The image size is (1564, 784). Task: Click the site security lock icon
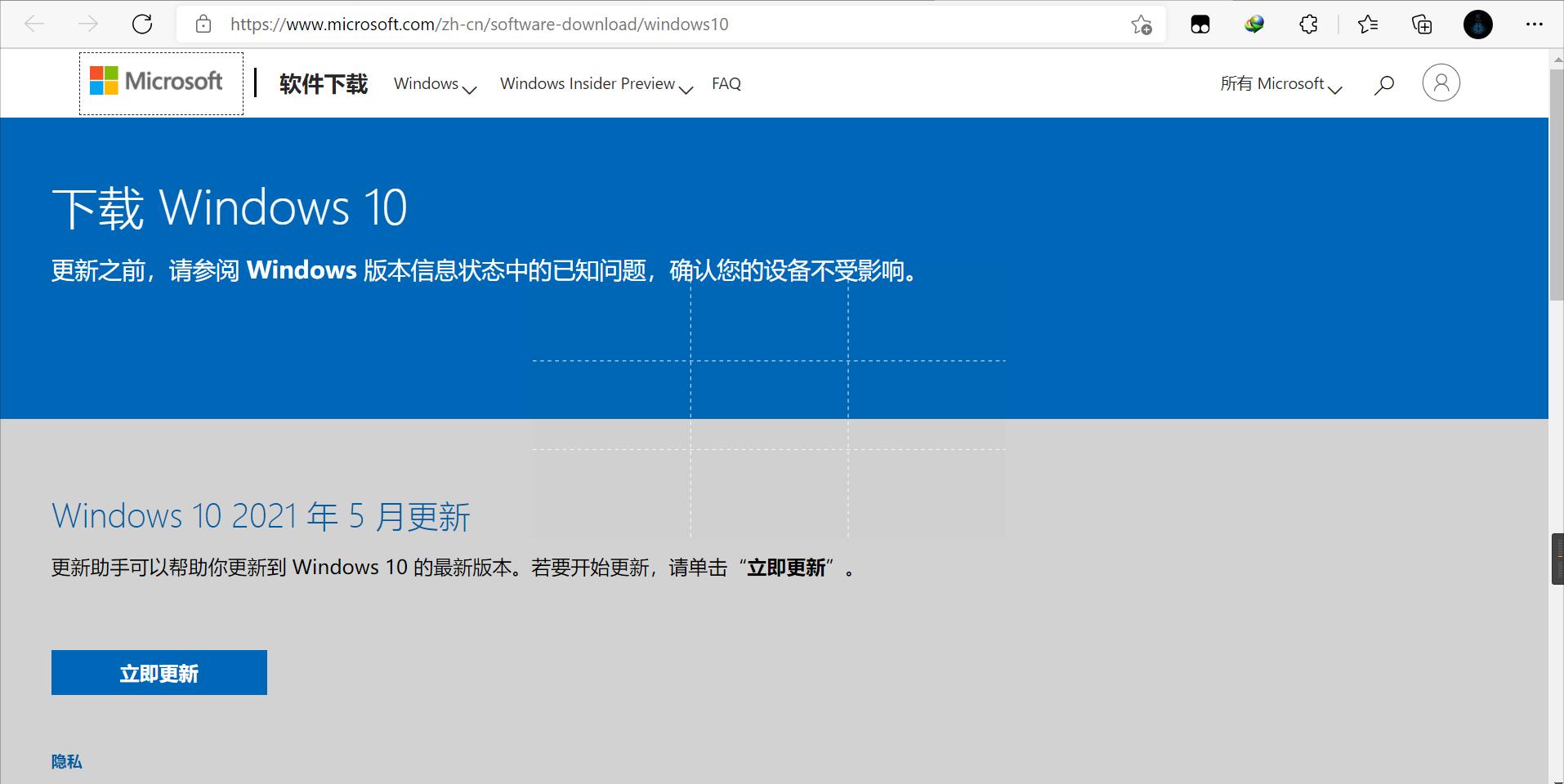[x=203, y=24]
